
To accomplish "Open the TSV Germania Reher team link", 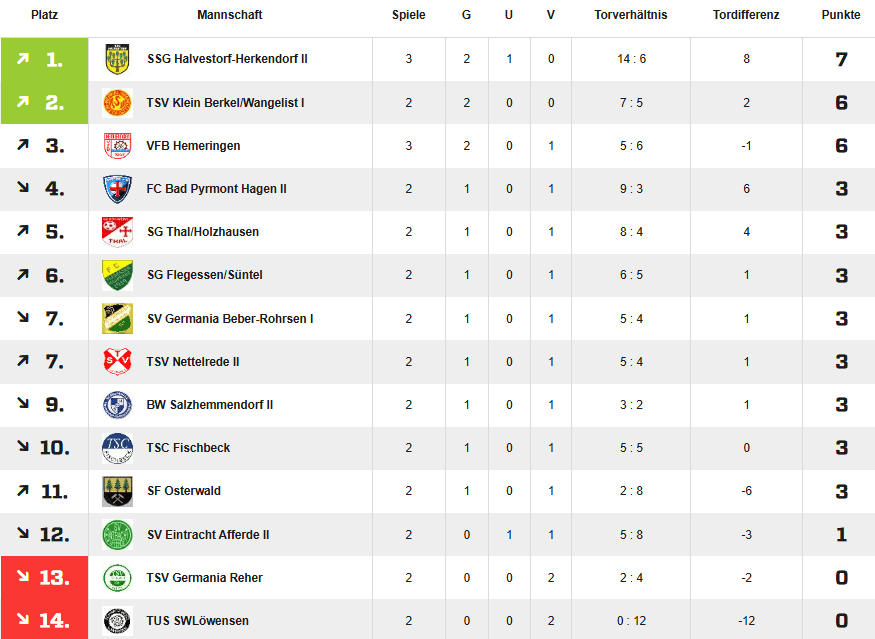I will [x=204, y=578].
